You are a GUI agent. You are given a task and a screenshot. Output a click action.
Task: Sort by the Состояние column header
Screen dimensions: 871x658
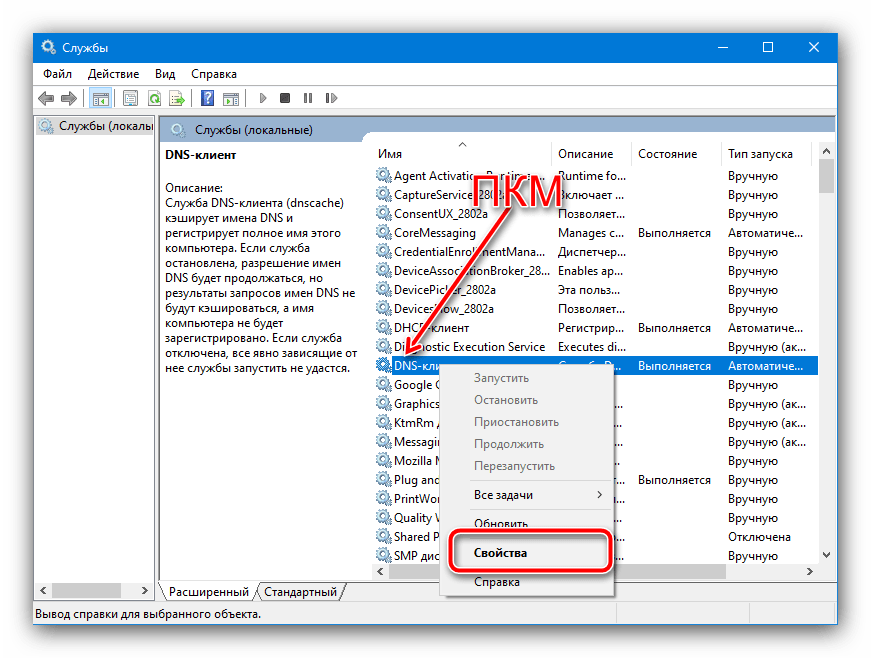click(x=677, y=154)
